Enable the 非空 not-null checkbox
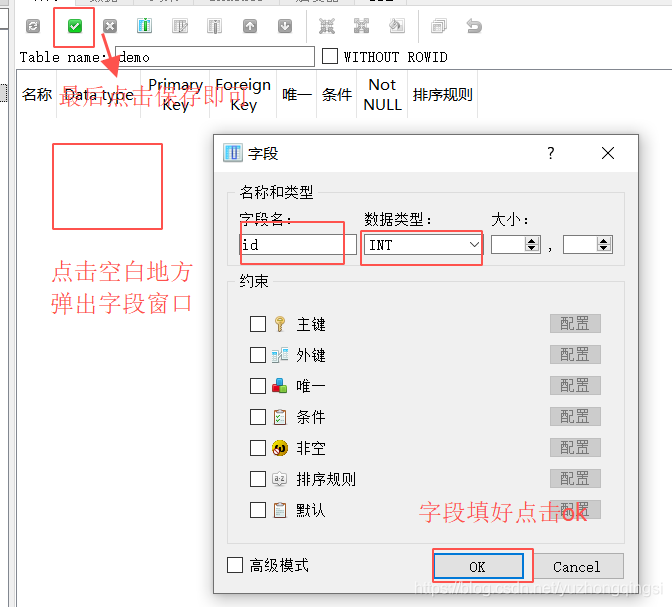Viewport: 672px width, 607px height. (x=258, y=448)
